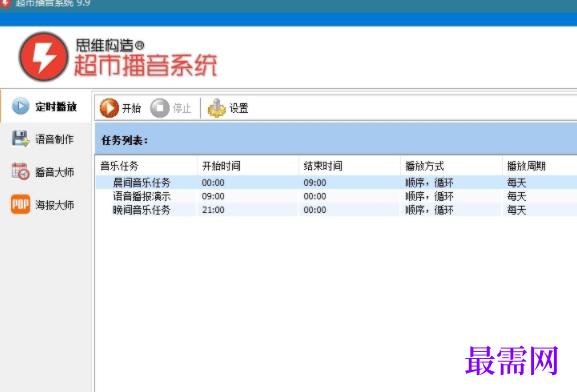577x392 pixels.
Task: Click 顺序，循环 in the 晨间音乐任务 row
Action: coord(429,183)
